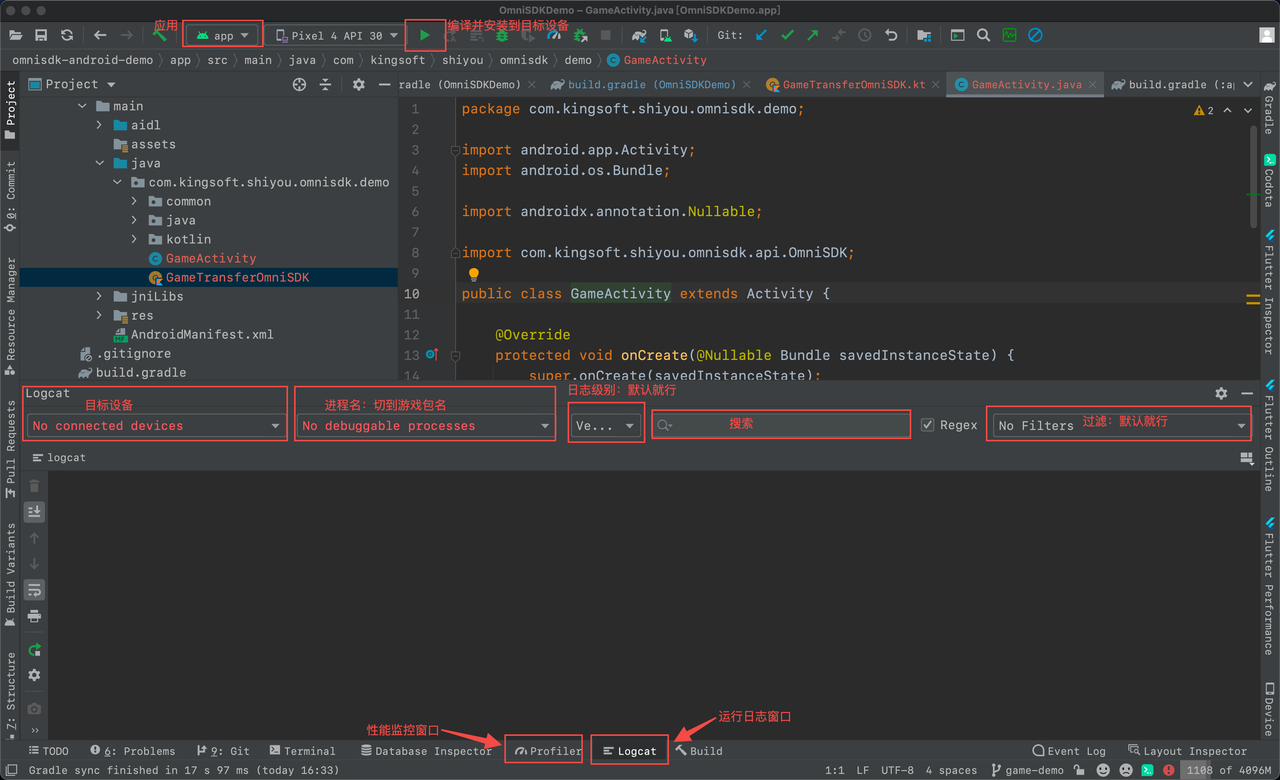
Task: Open the No debuggable processes dropdown
Action: pos(425,426)
